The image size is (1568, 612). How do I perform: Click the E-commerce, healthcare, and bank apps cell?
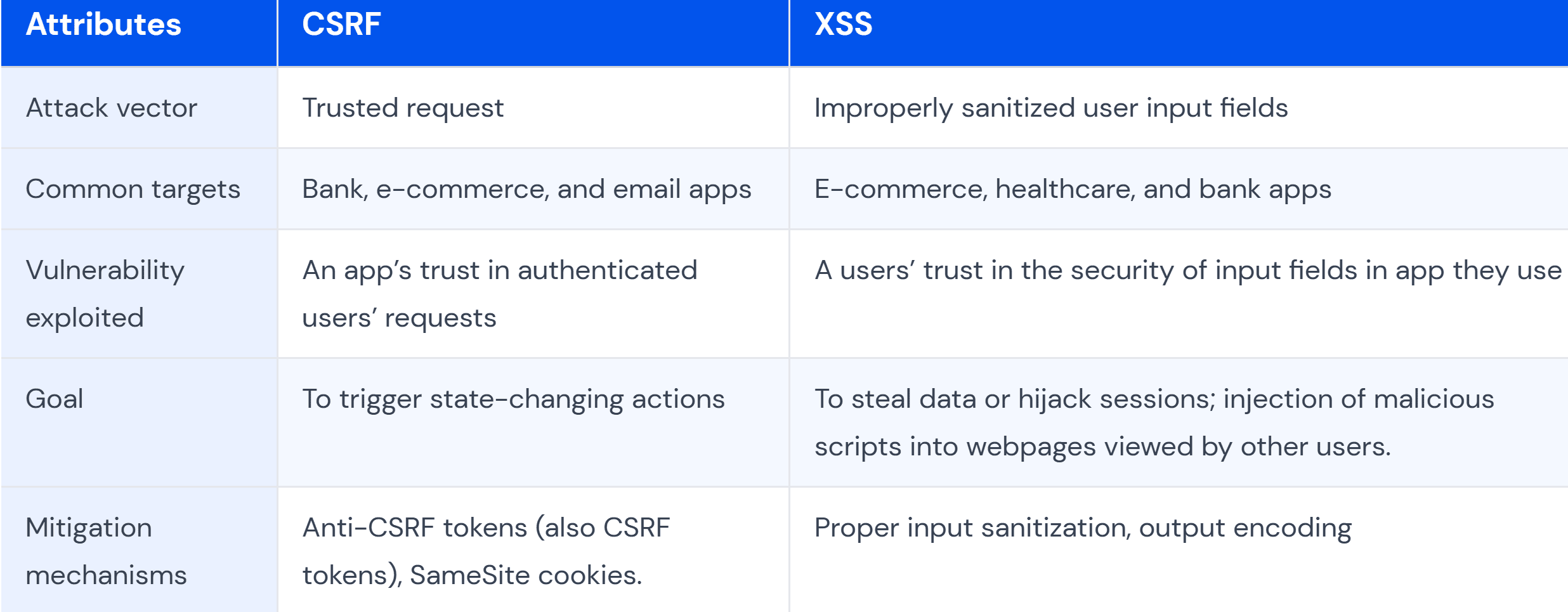[1072, 190]
